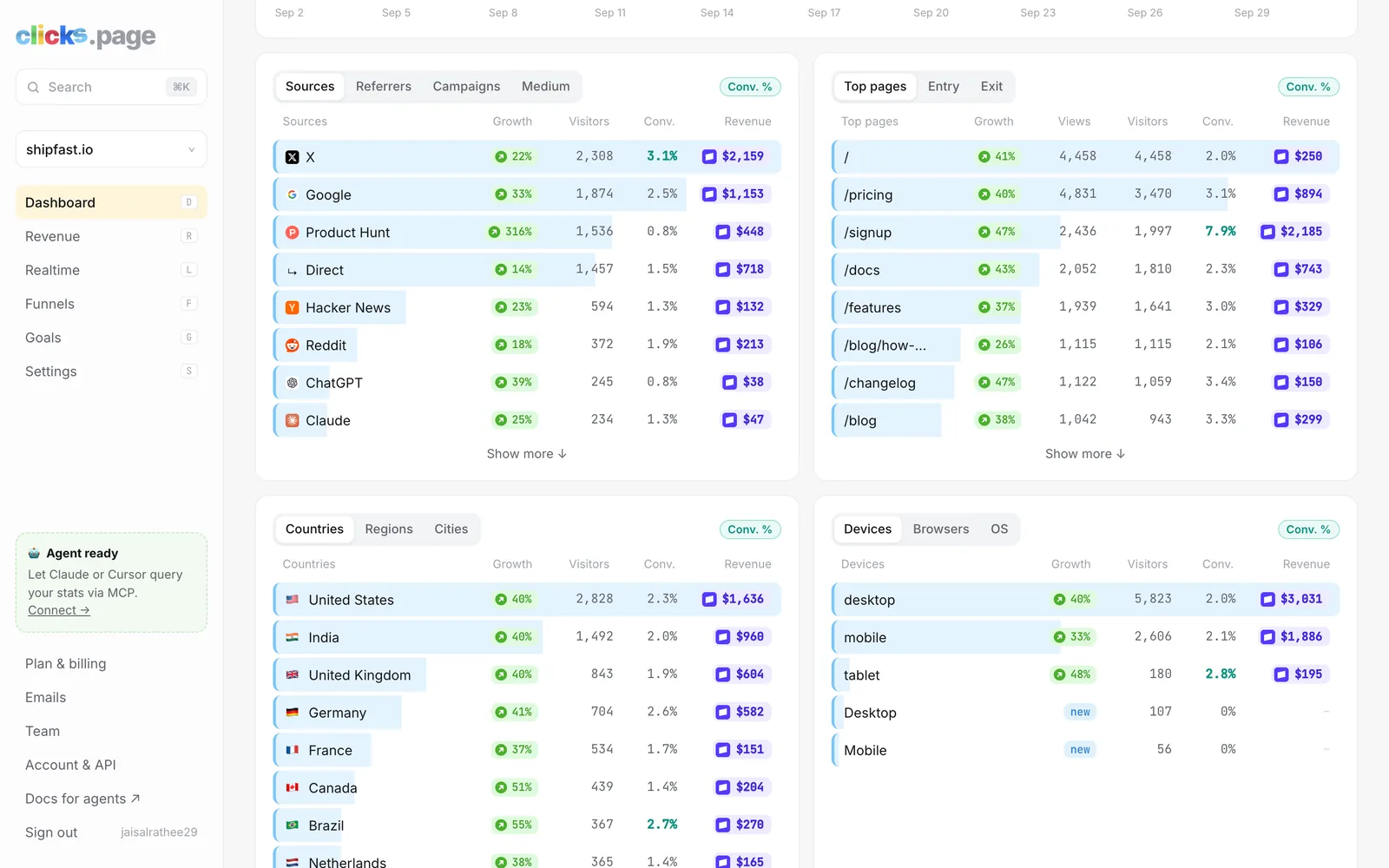This screenshot has width=1389, height=868.
Task: Toggle Conv. % in Top pages panel
Action: (1308, 87)
